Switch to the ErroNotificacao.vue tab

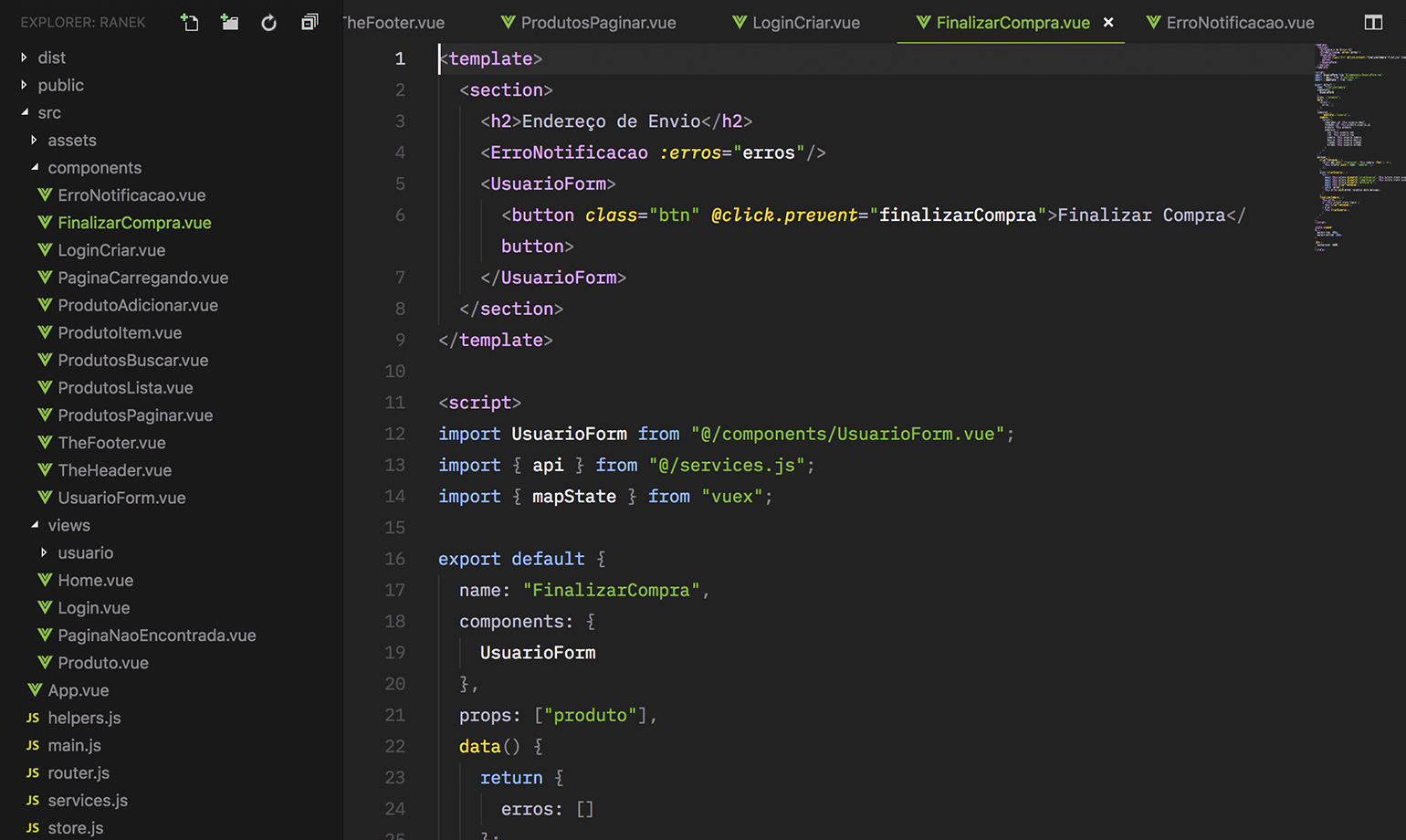[x=1230, y=23]
